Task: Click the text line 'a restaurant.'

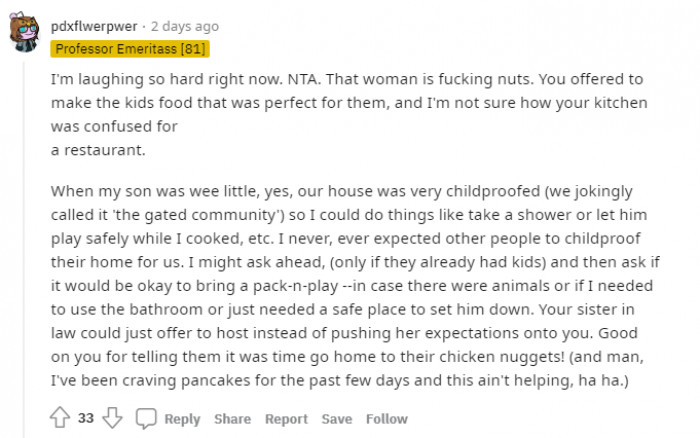Action: pos(98,150)
